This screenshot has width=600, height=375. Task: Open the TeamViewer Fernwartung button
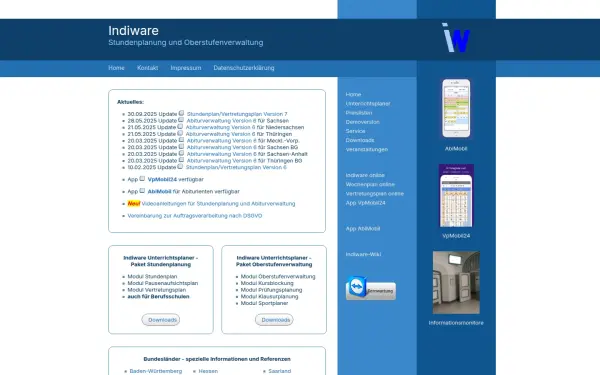click(371, 288)
